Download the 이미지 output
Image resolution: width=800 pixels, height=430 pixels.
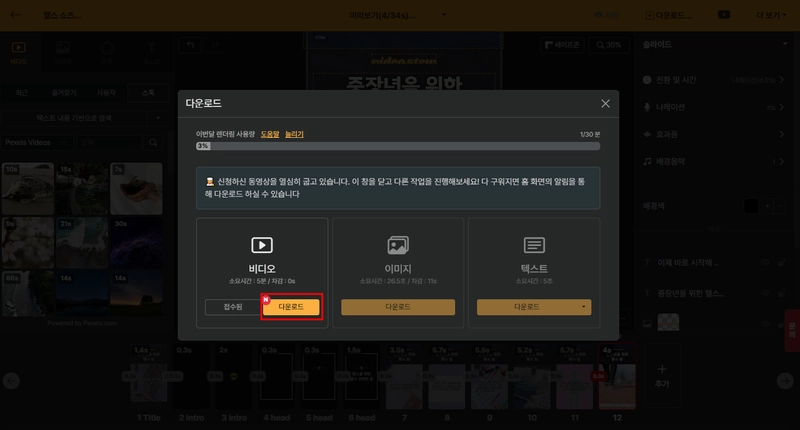(x=398, y=307)
